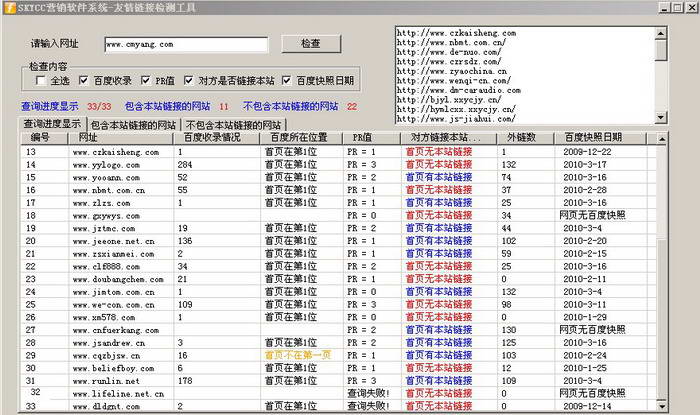Select row www.dldgmt.com in table
The image size is (700, 415).
338,407
